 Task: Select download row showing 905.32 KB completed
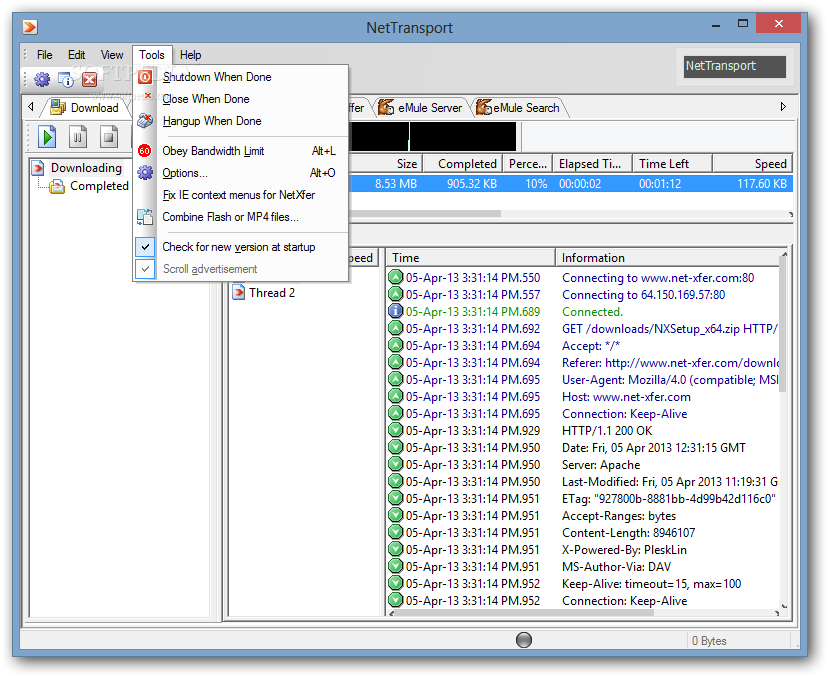[570, 184]
